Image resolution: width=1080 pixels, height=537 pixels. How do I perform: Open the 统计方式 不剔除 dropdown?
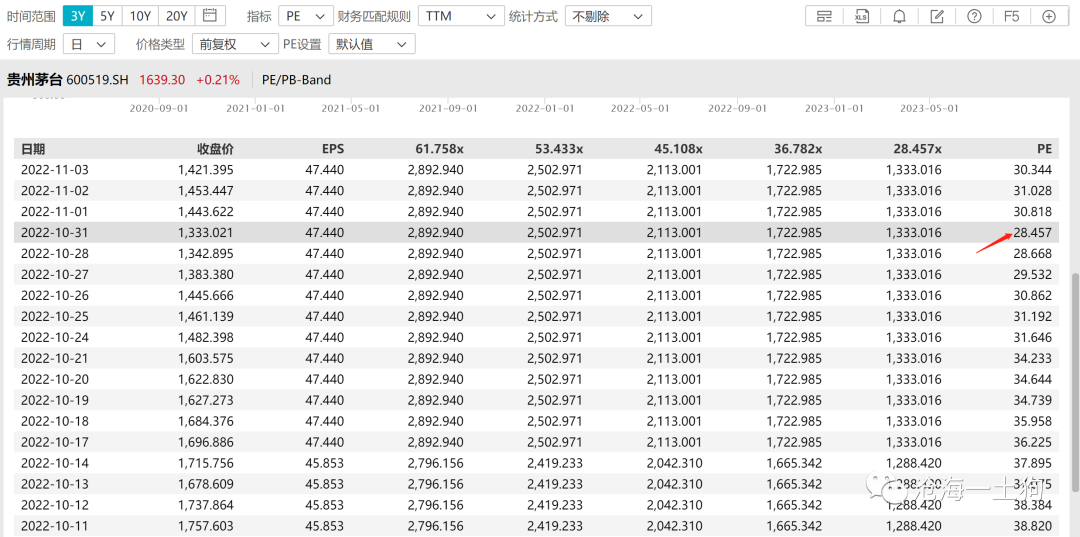[608, 16]
